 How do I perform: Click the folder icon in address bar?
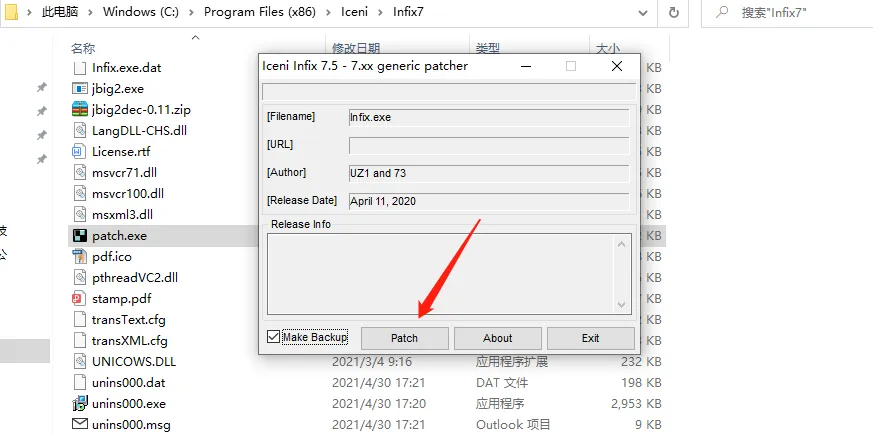click(x=10, y=12)
